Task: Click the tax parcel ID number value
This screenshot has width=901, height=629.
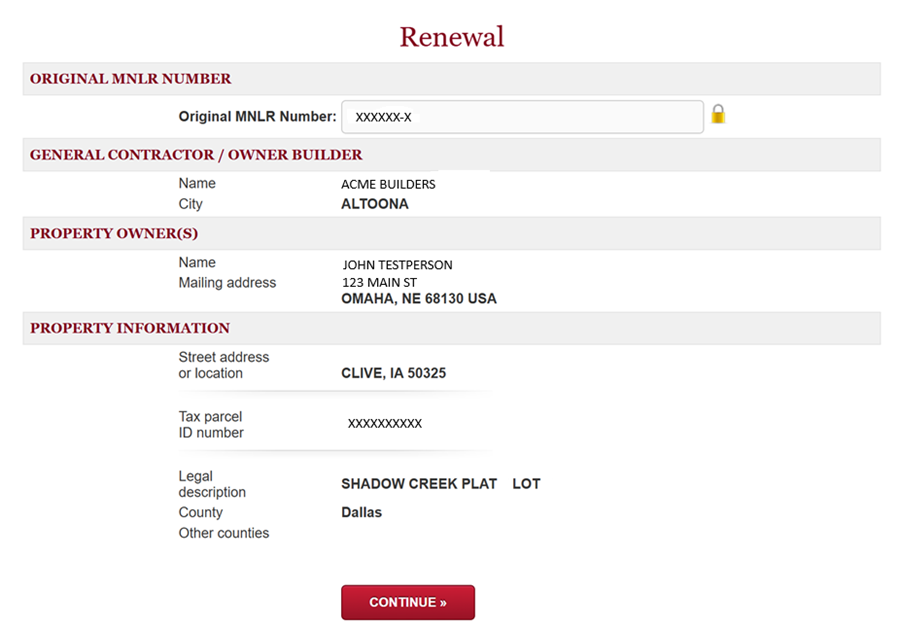Action: (383, 423)
